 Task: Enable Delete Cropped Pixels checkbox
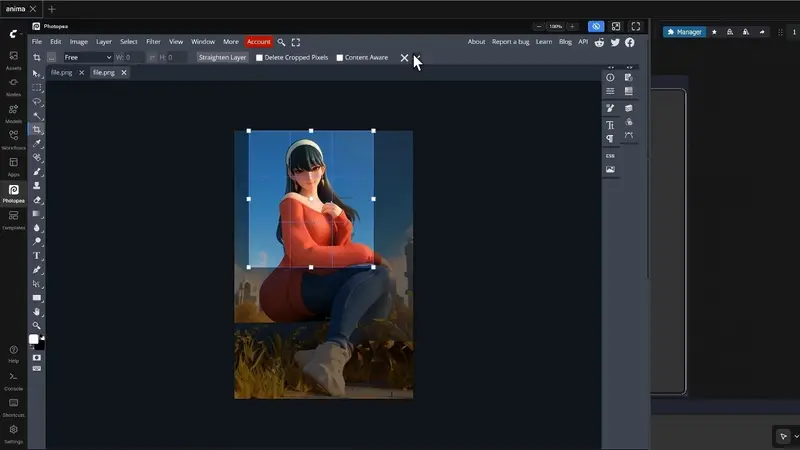259,58
